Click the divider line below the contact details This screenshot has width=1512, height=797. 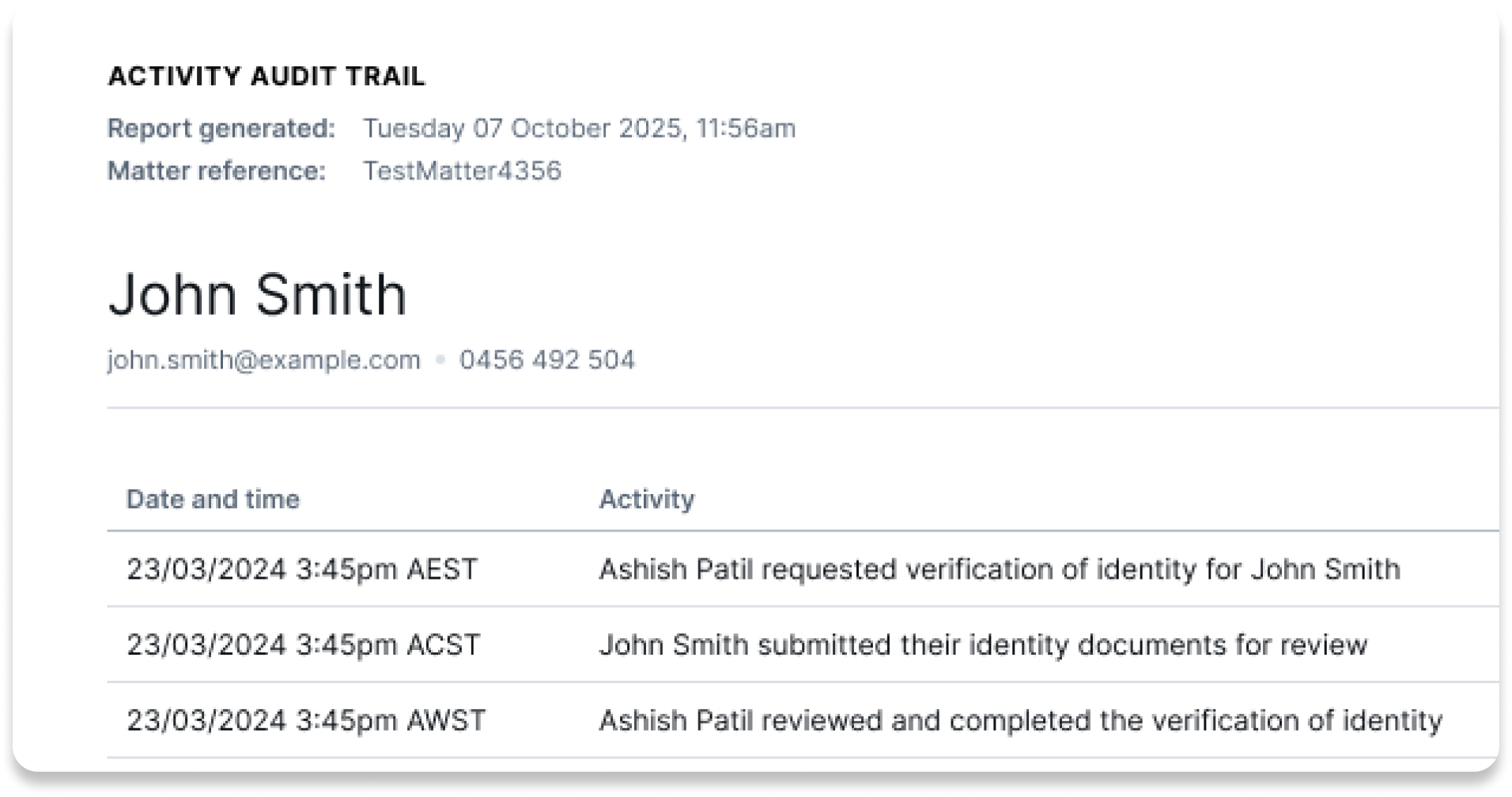(791, 408)
